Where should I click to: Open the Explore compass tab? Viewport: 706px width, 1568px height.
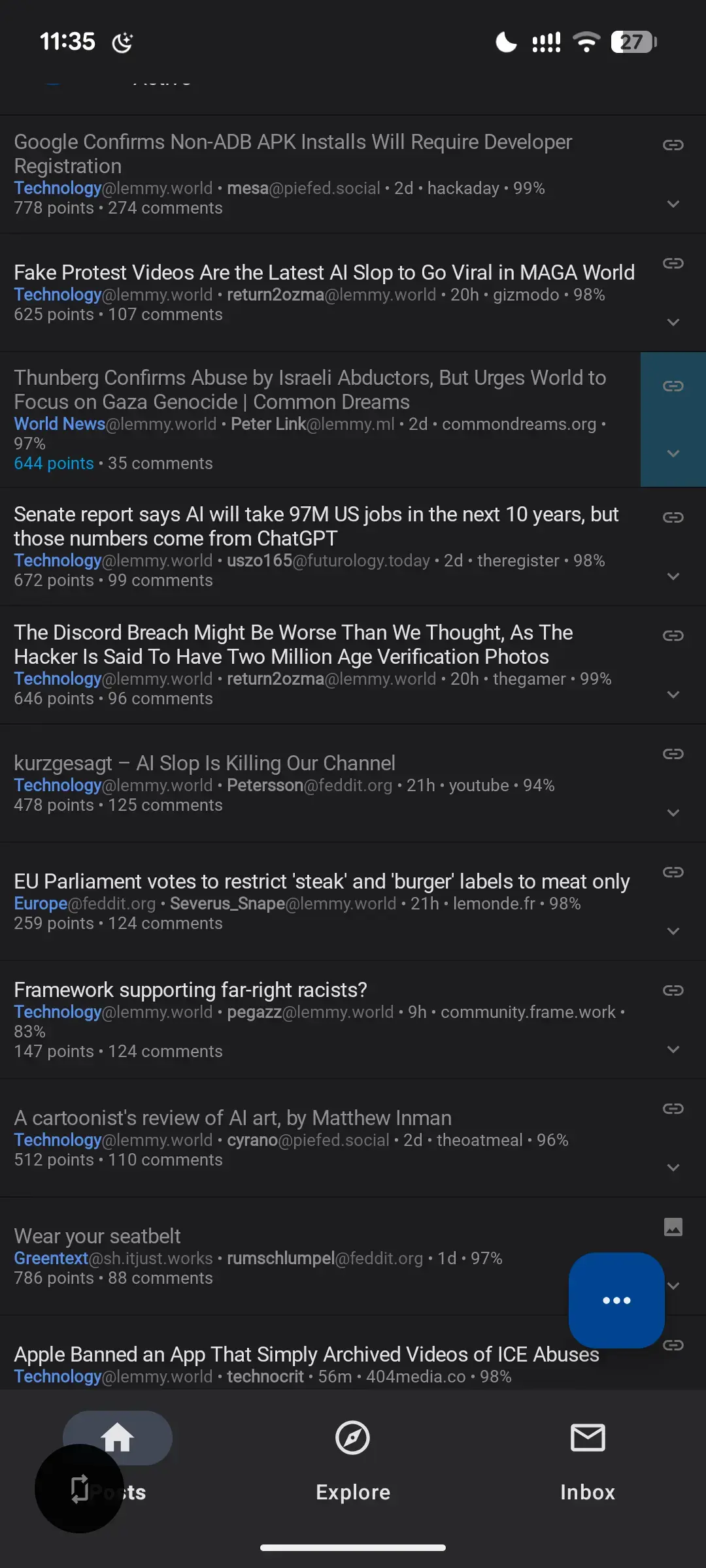click(353, 1438)
